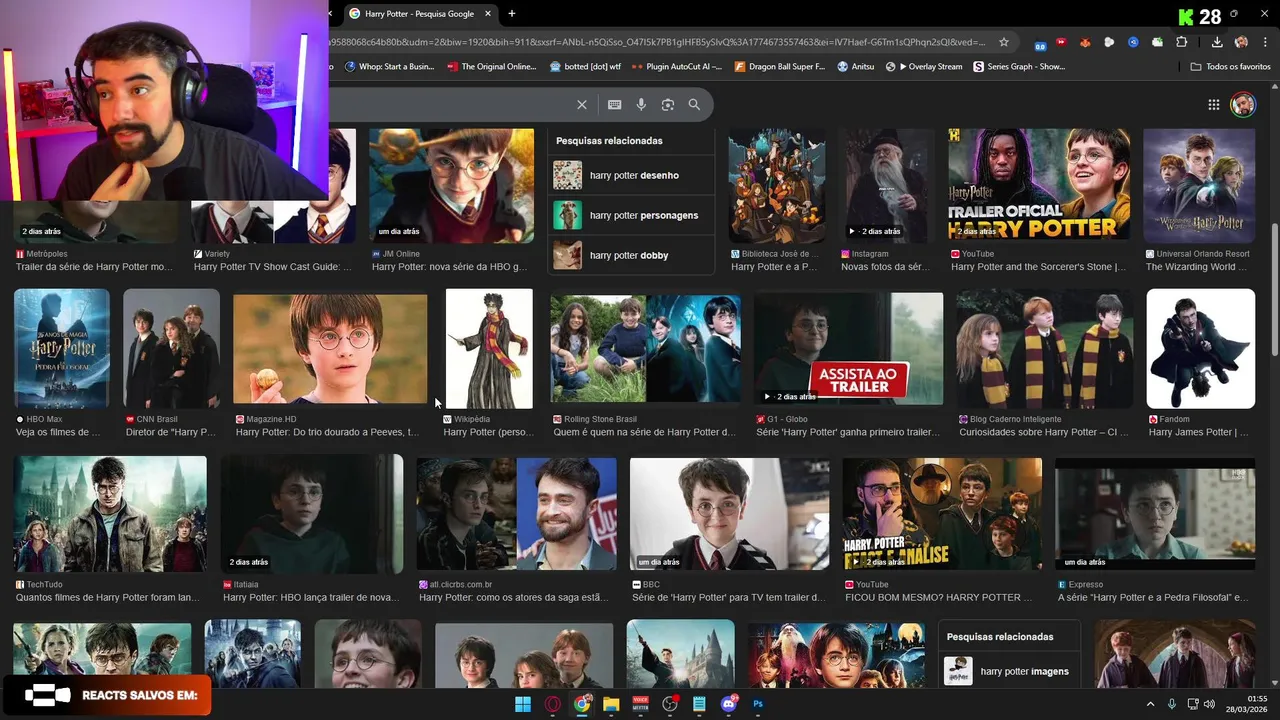The width and height of the screenshot is (1280, 720).
Task: Open the Whop: Start a Busin... bookmark
Action: click(x=389, y=67)
